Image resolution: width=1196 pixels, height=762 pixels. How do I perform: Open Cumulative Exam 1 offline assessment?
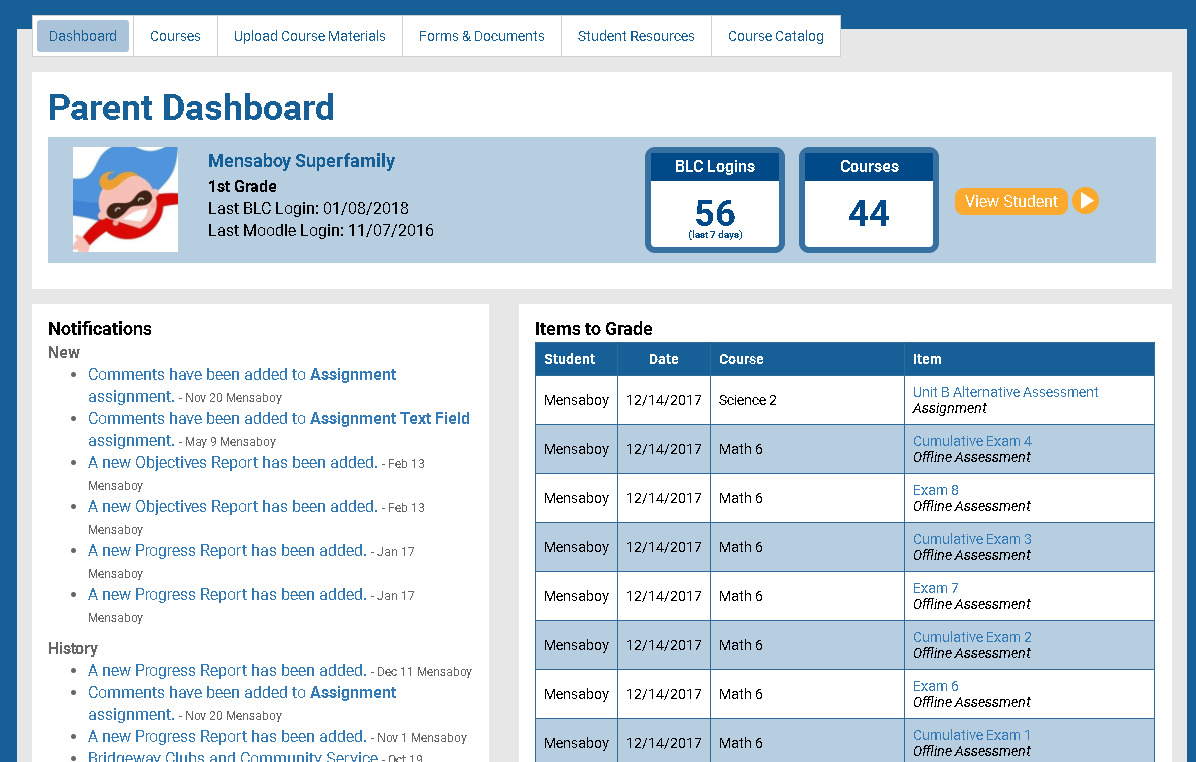[x=972, y=735]
